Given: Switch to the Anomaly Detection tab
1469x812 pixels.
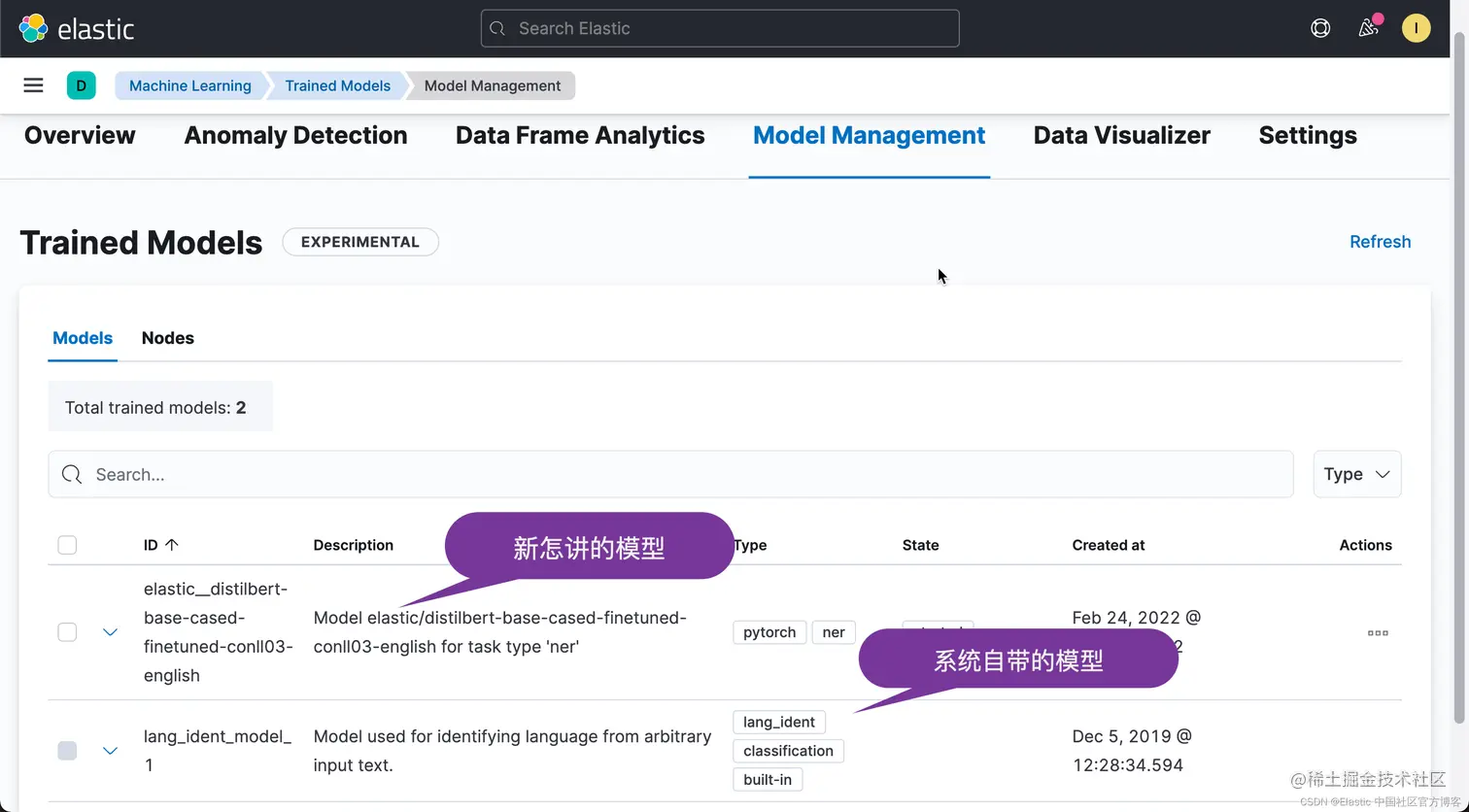Looking at the screenshot, I should [295, 135].
